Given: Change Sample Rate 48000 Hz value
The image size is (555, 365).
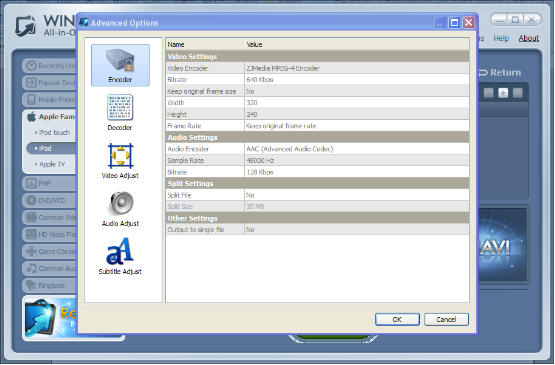Looking at the screenshot, I should [357, 160].
